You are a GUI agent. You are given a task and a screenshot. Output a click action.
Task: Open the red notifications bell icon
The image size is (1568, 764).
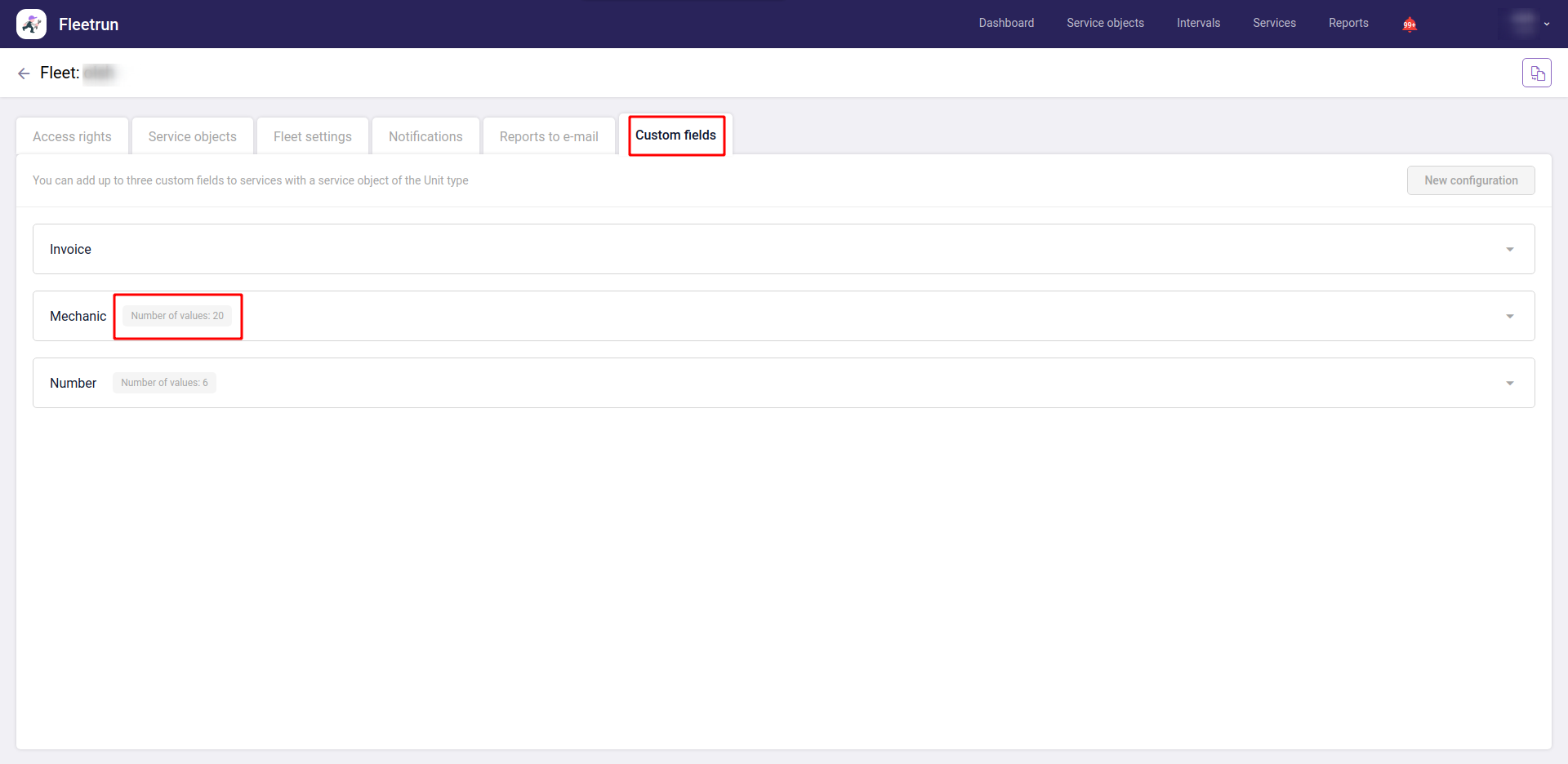click(x=1410, y=24)
